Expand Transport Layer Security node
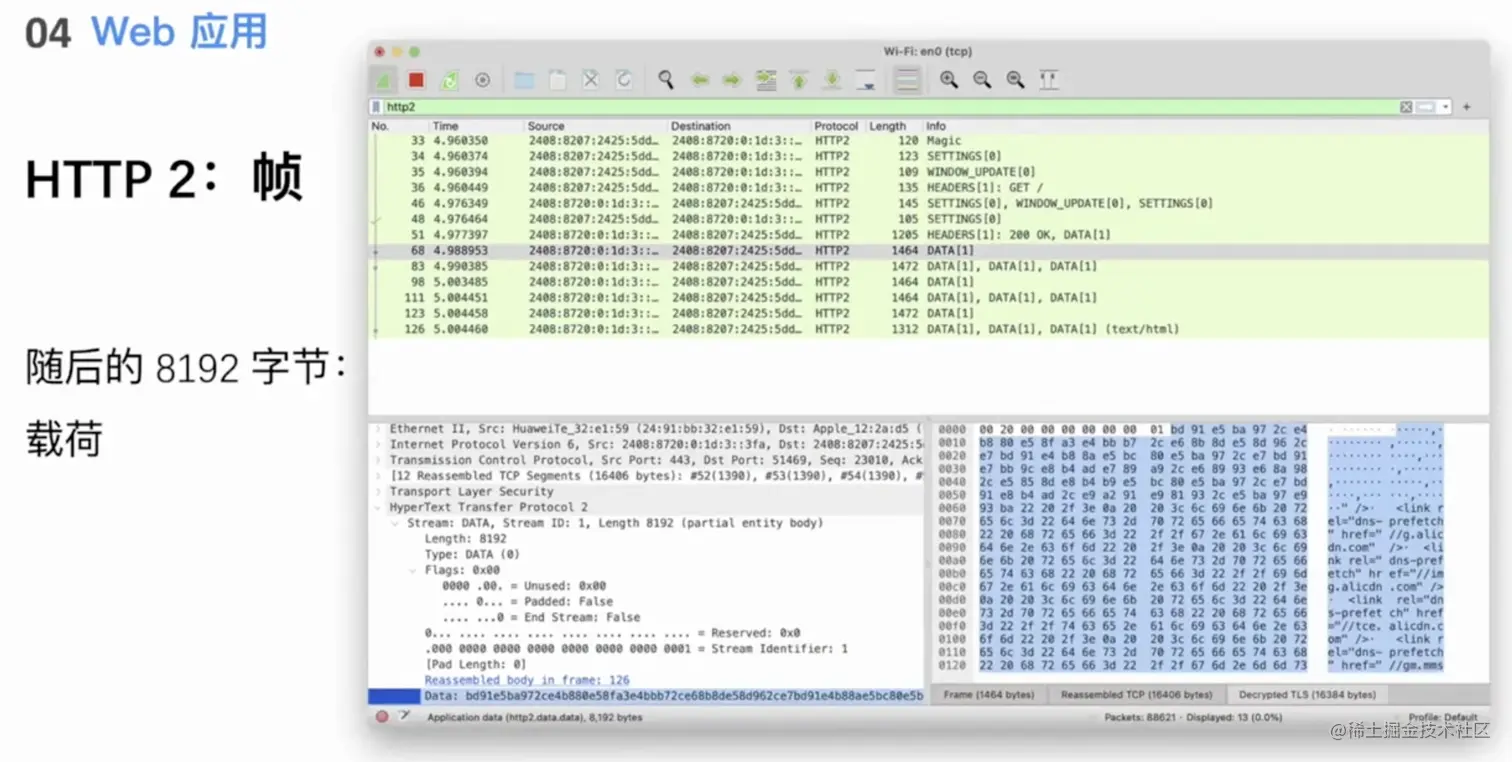1512x762 pixels. click(378, 491)
